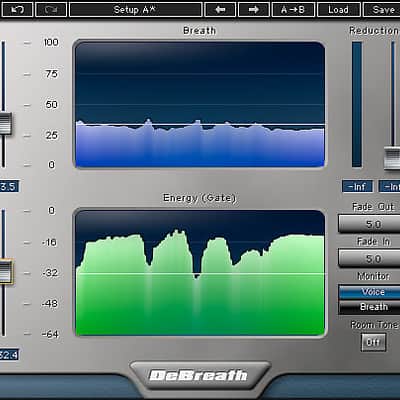Copy settings with the A→B button

click(293, 9)
